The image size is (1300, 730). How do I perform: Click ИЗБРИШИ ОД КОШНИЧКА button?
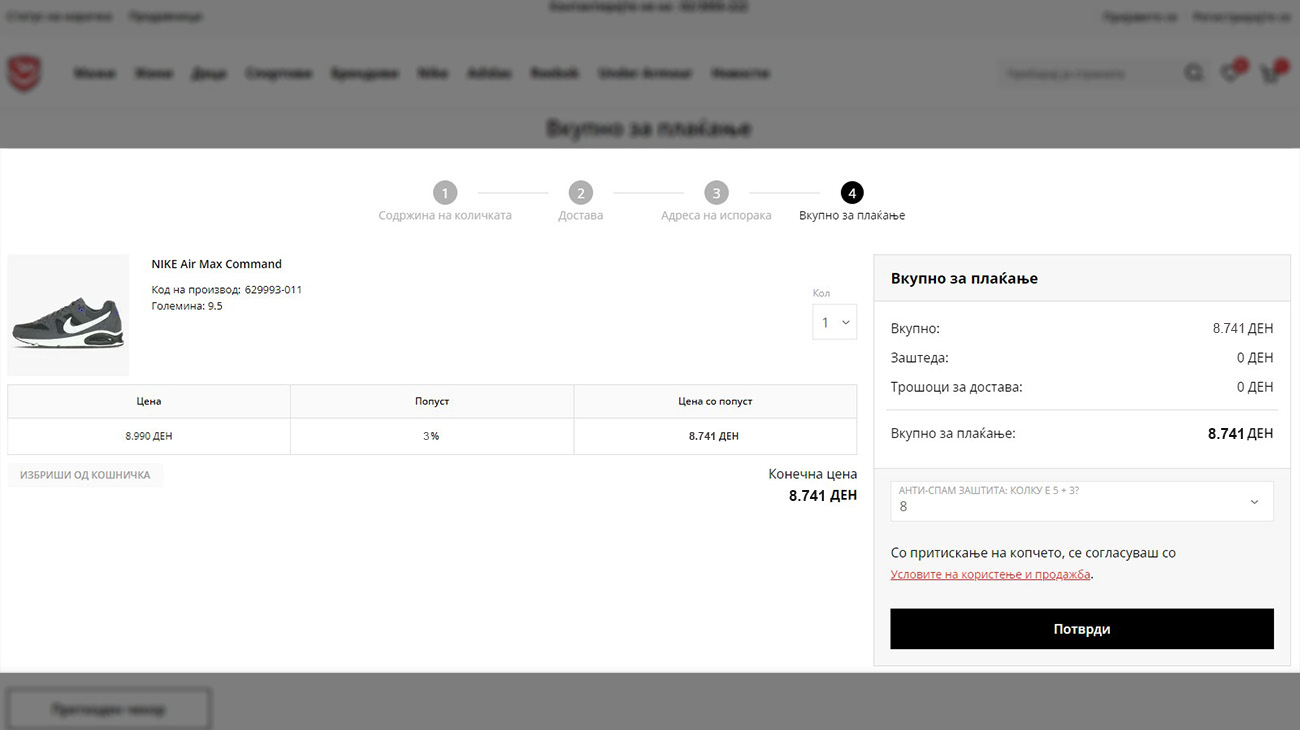85,475
